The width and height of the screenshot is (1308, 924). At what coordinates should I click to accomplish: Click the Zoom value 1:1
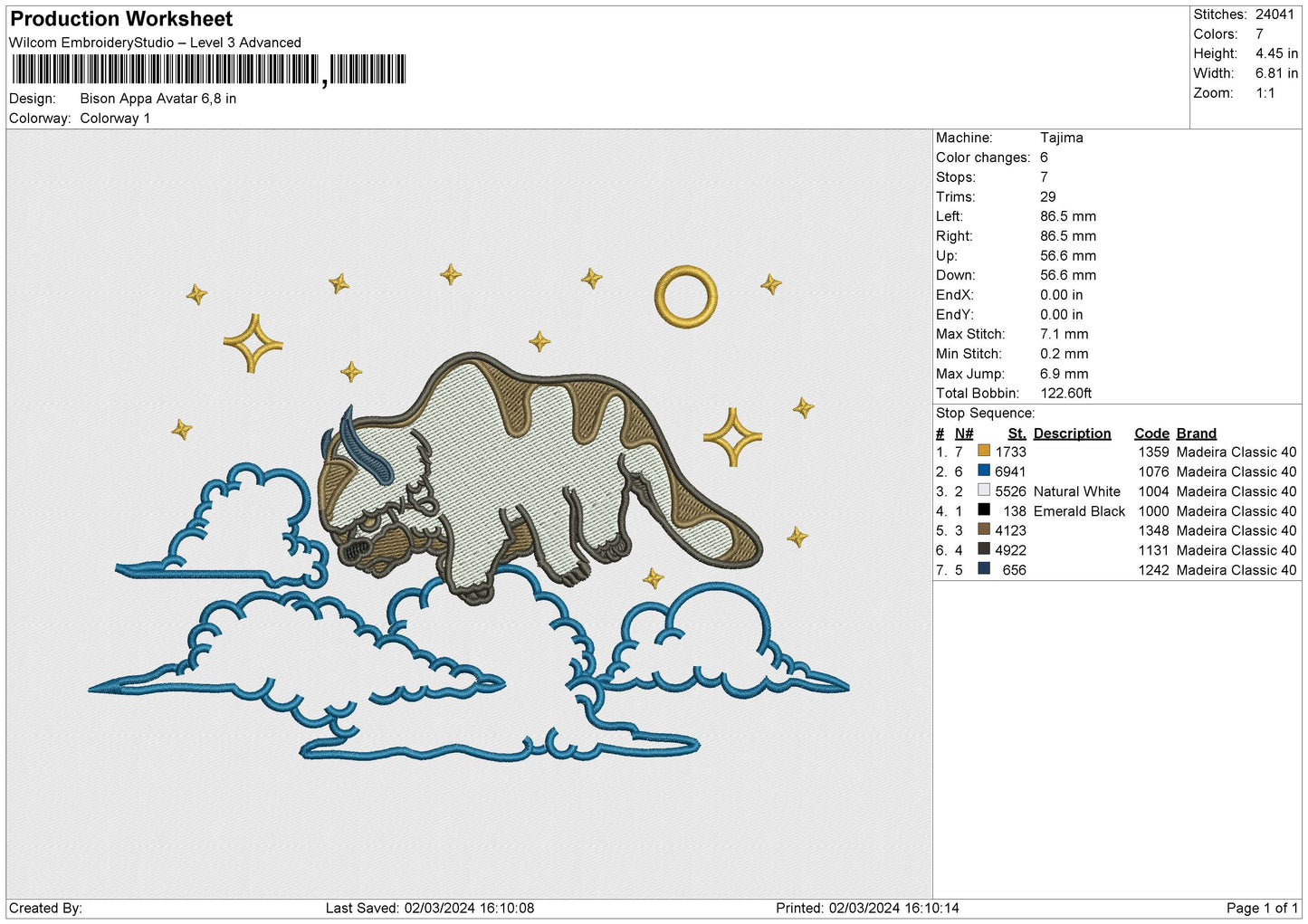1265,93
